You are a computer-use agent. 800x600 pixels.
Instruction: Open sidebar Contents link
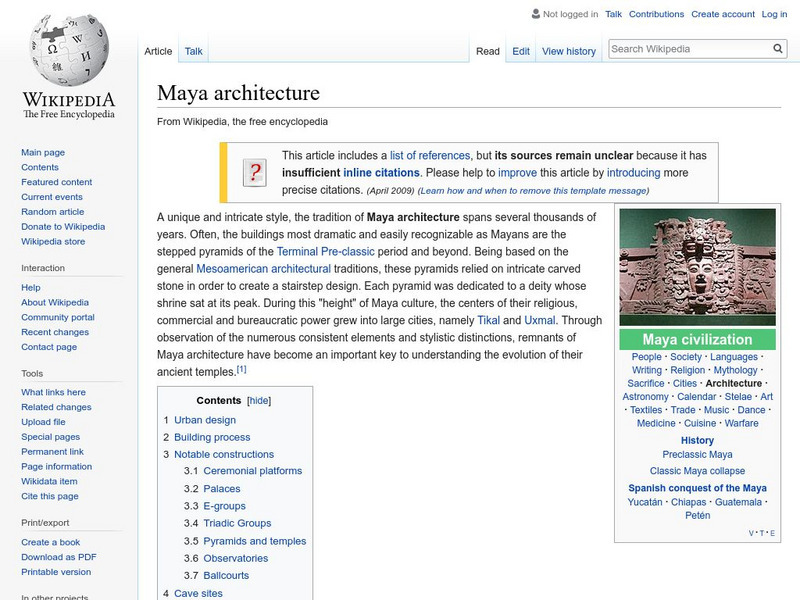40,167
